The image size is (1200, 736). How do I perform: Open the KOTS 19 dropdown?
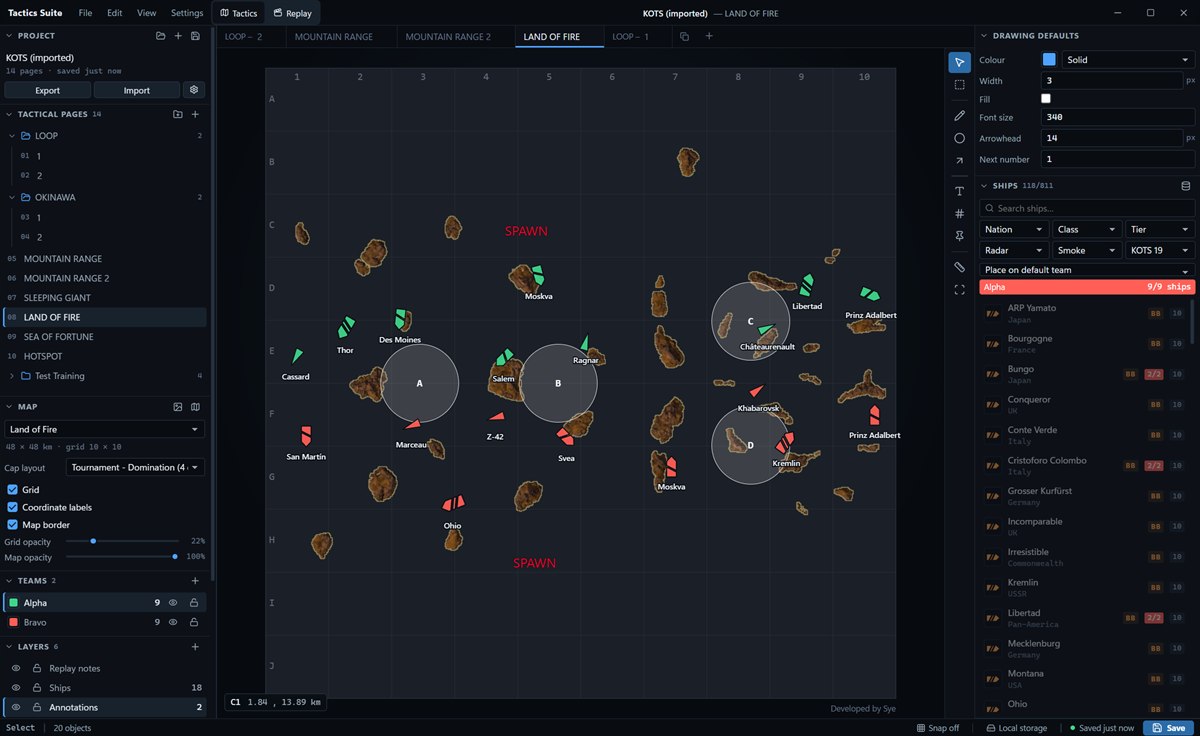click(1160, 250)
